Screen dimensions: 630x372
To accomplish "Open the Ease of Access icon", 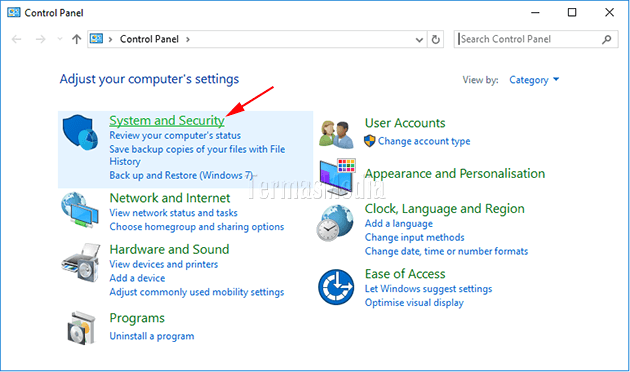I will click(x=336, y=287).
